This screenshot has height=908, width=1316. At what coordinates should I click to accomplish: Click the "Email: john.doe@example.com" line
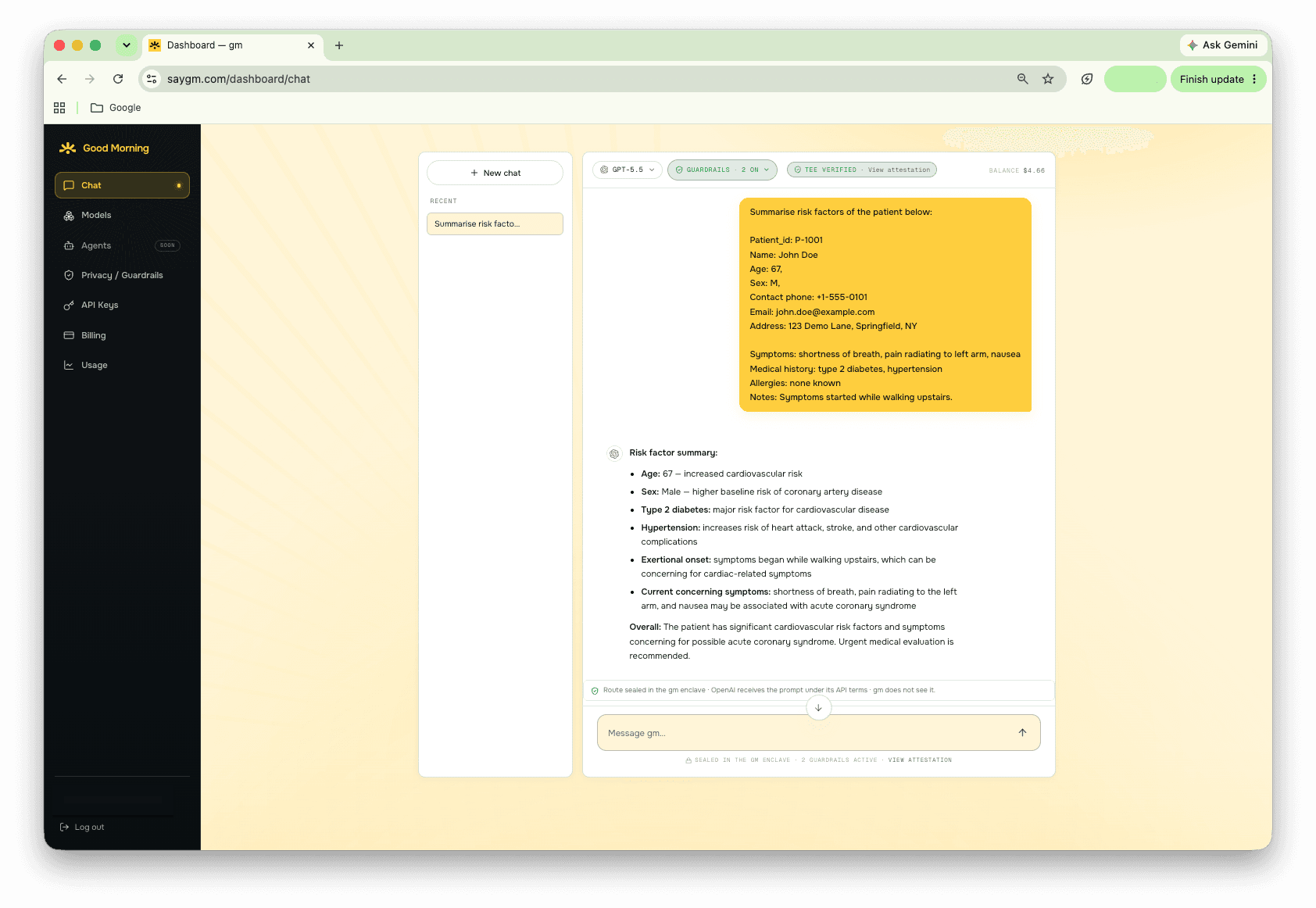coord(812,312)
